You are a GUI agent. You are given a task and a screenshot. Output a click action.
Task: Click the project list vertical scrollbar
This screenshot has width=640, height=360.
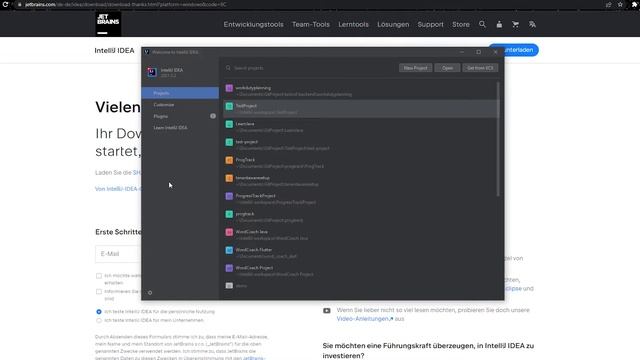[498, 139]
